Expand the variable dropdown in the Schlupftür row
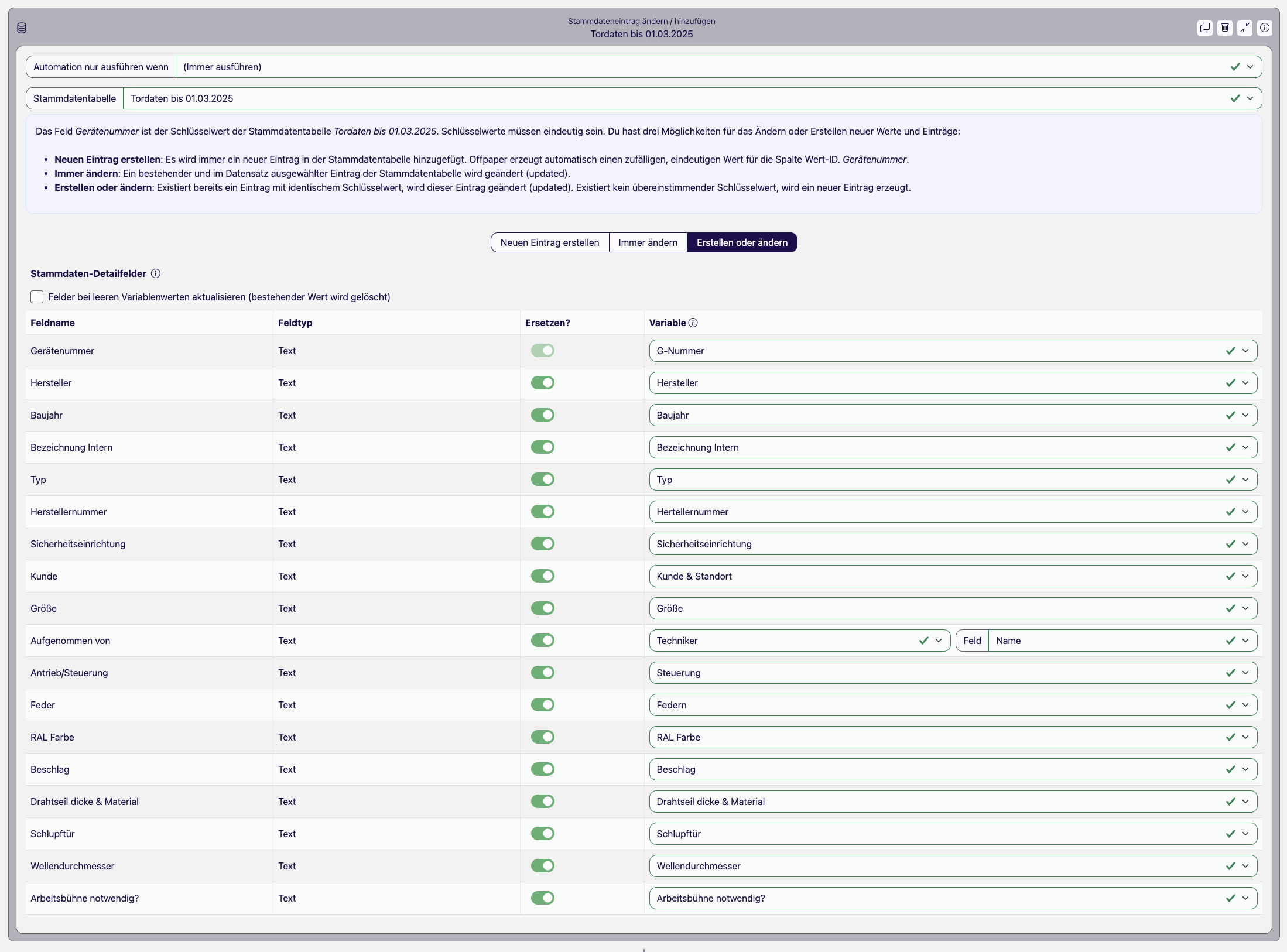This screenshot has width=1287, height=952. pos(953,834)
